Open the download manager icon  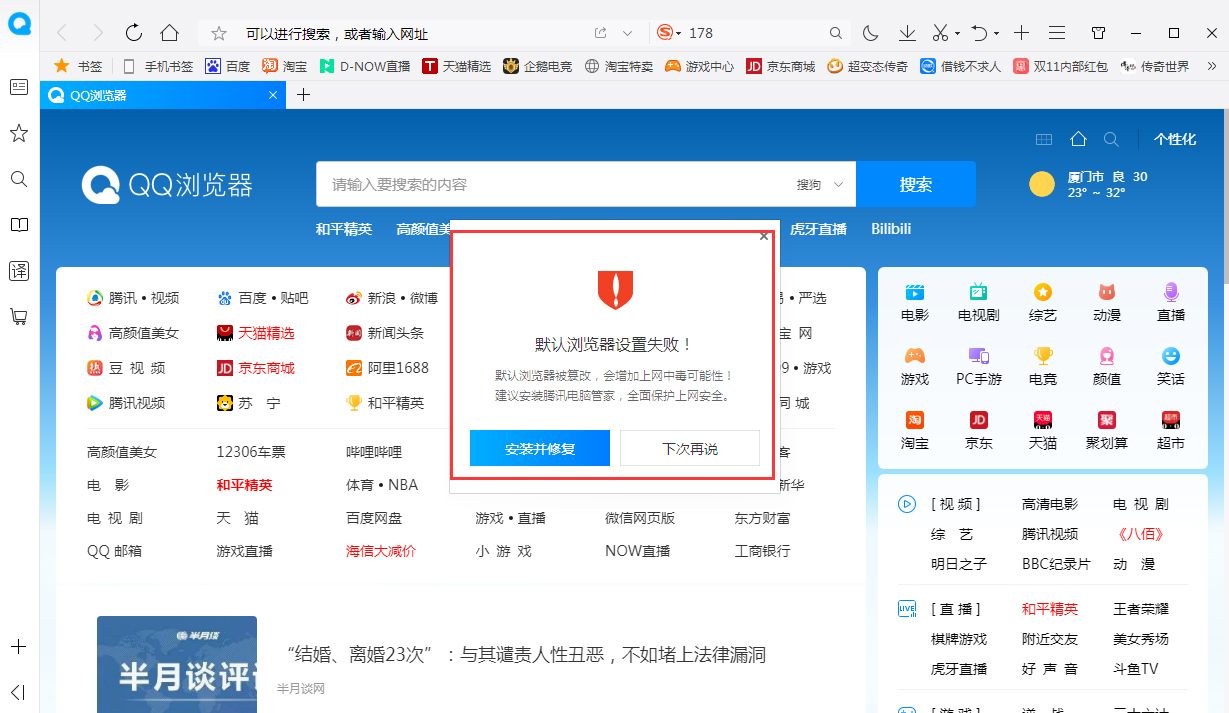(906, 32)
